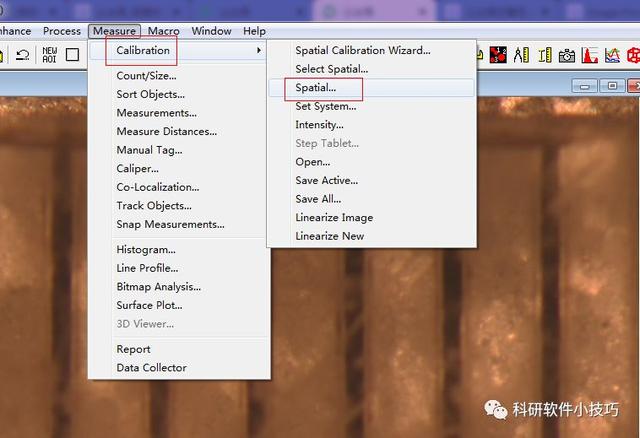Open the Help menu

(254, 31)
